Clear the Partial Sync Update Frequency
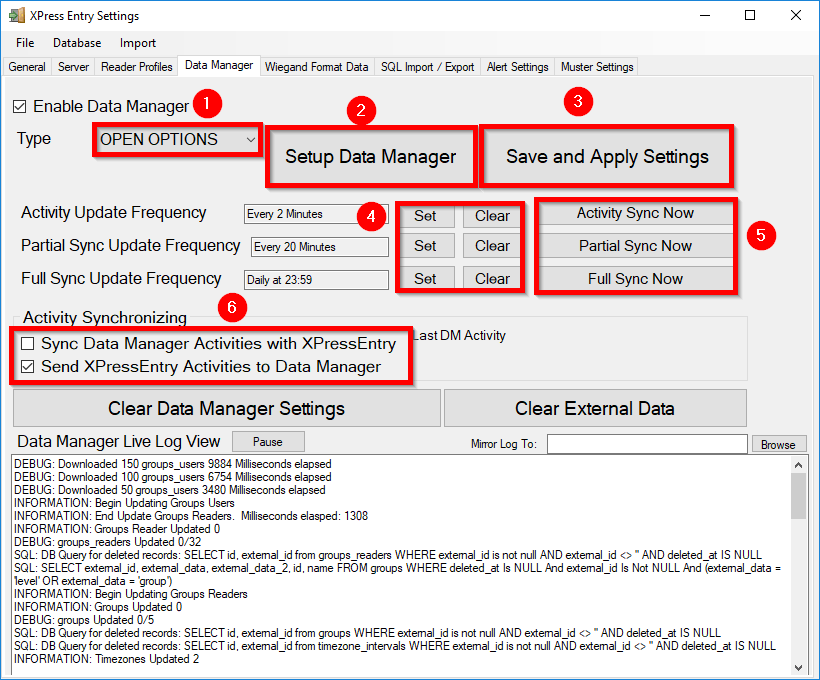Viewport: 820px width, 680px height. (492, 246)
